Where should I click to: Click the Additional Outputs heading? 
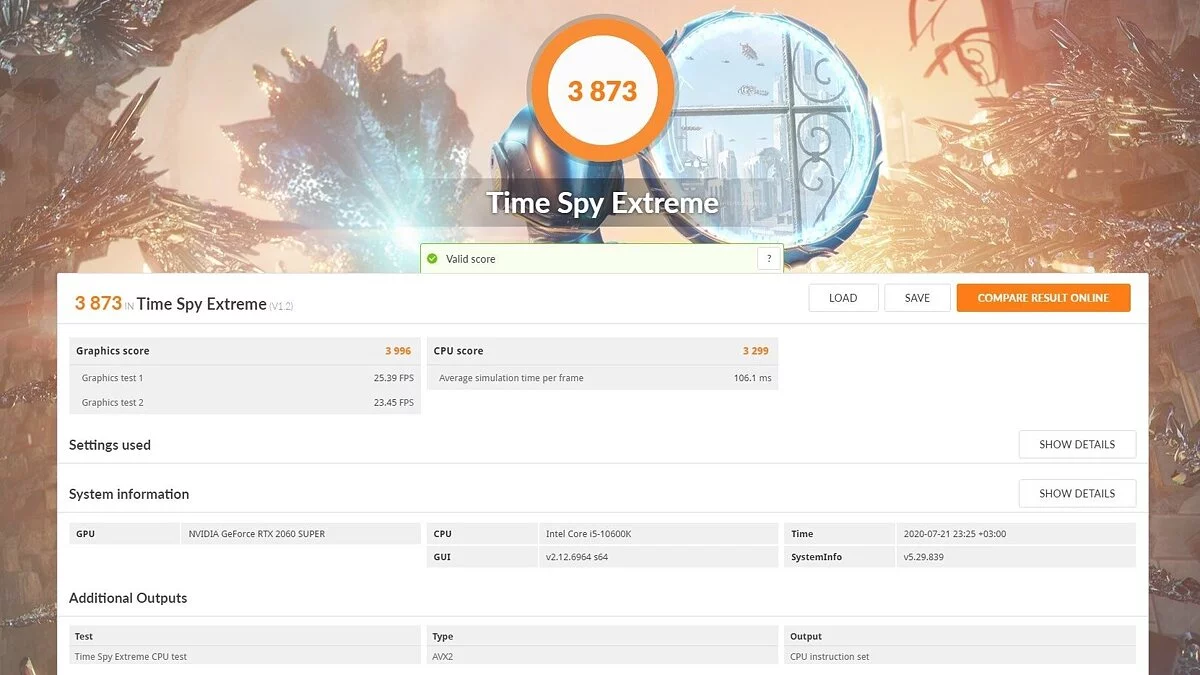[x=128, y=598]
